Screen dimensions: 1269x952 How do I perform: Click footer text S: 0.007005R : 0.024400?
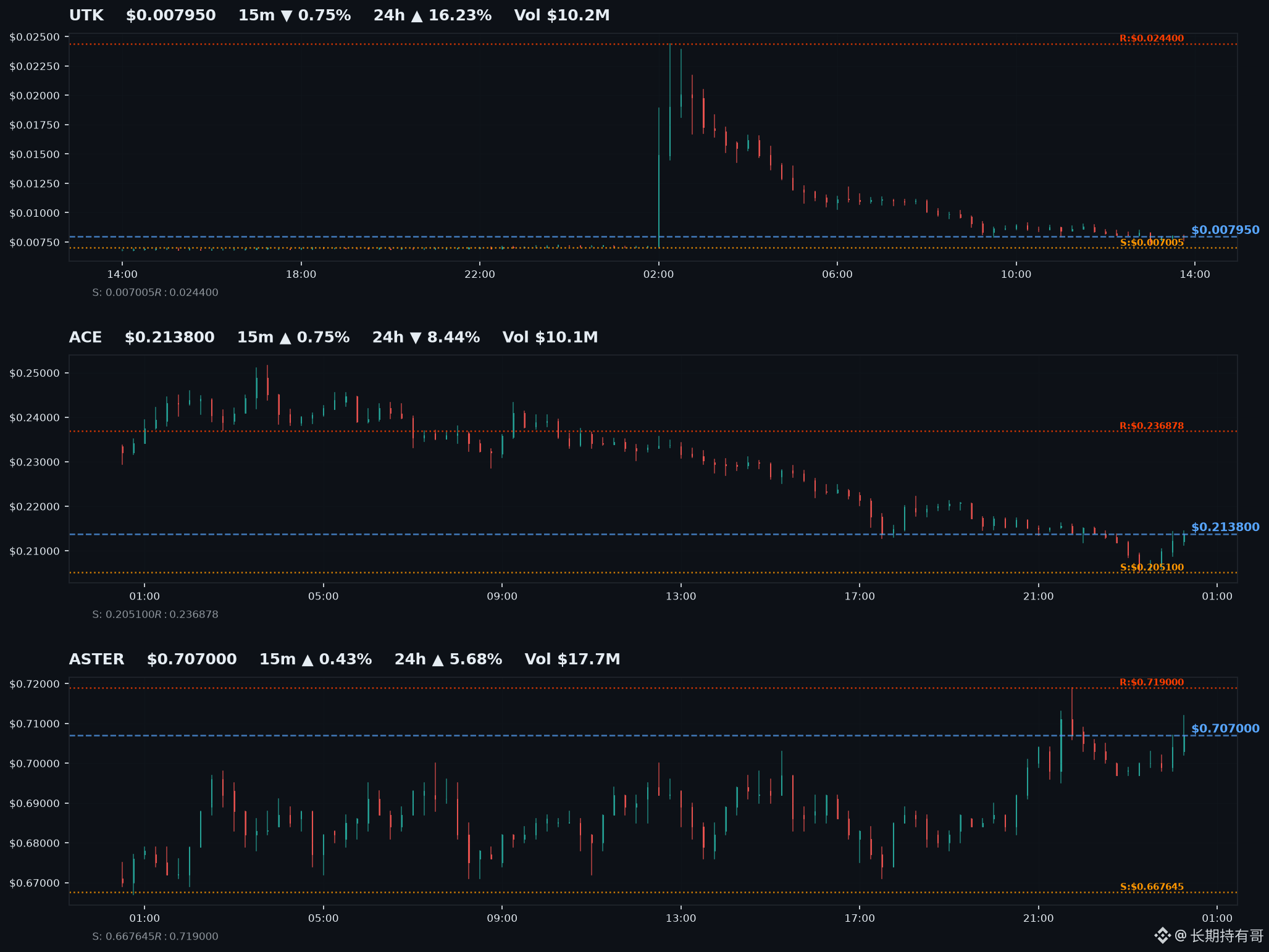tap(155, 293)
